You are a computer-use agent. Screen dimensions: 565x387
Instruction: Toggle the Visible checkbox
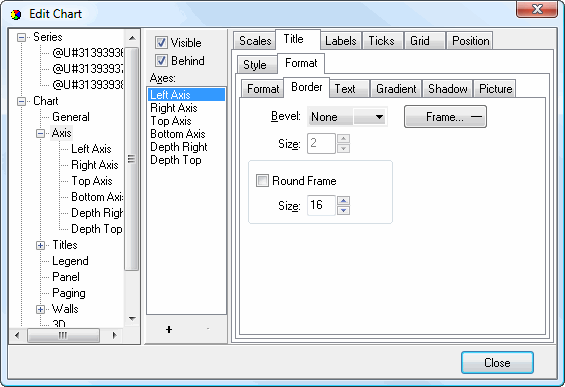pos(161,43)
